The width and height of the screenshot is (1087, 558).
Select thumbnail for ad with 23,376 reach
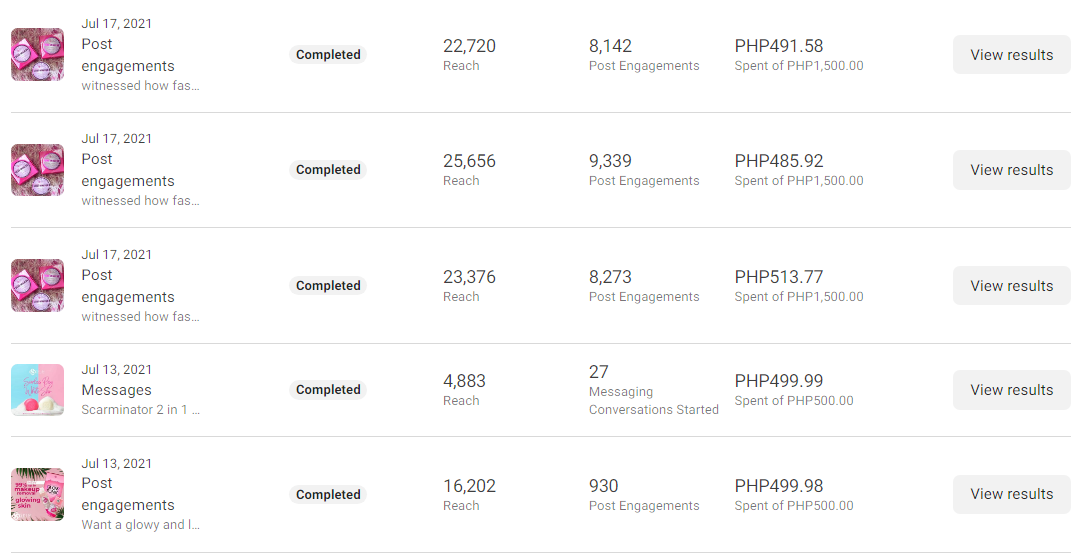37,285
